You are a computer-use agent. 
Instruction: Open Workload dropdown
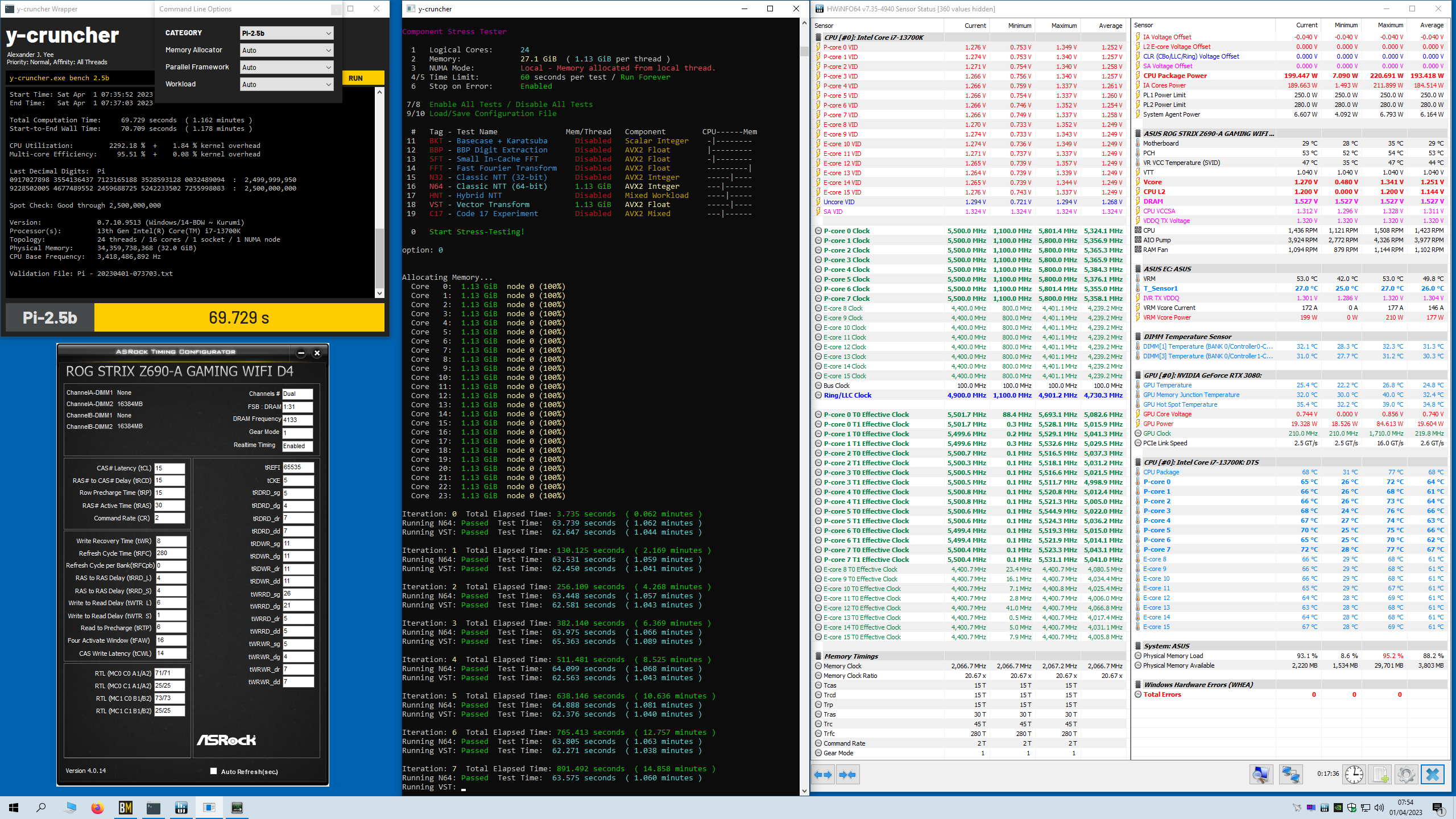pos(287,84)
